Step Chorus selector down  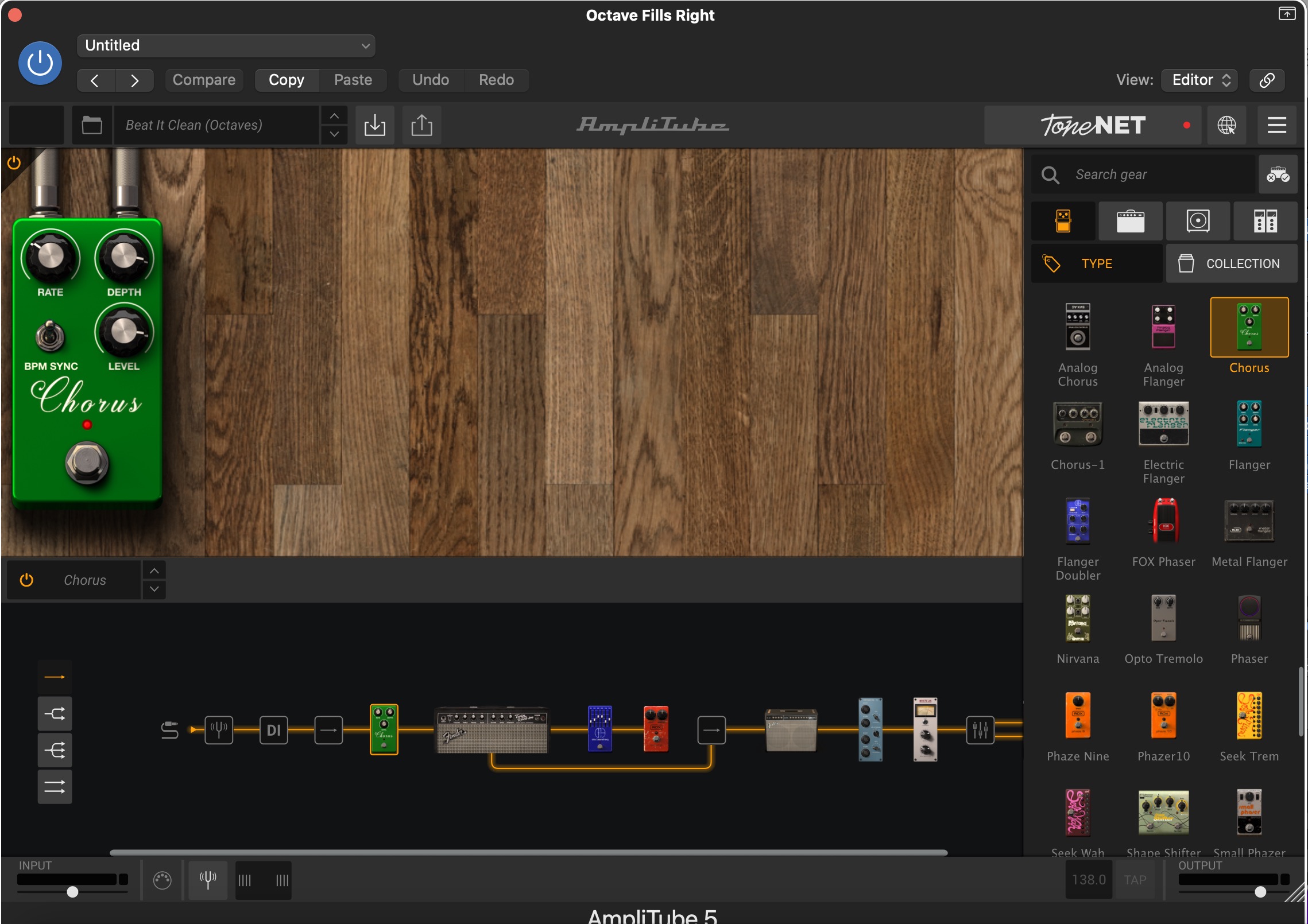(x=154, y=589)
